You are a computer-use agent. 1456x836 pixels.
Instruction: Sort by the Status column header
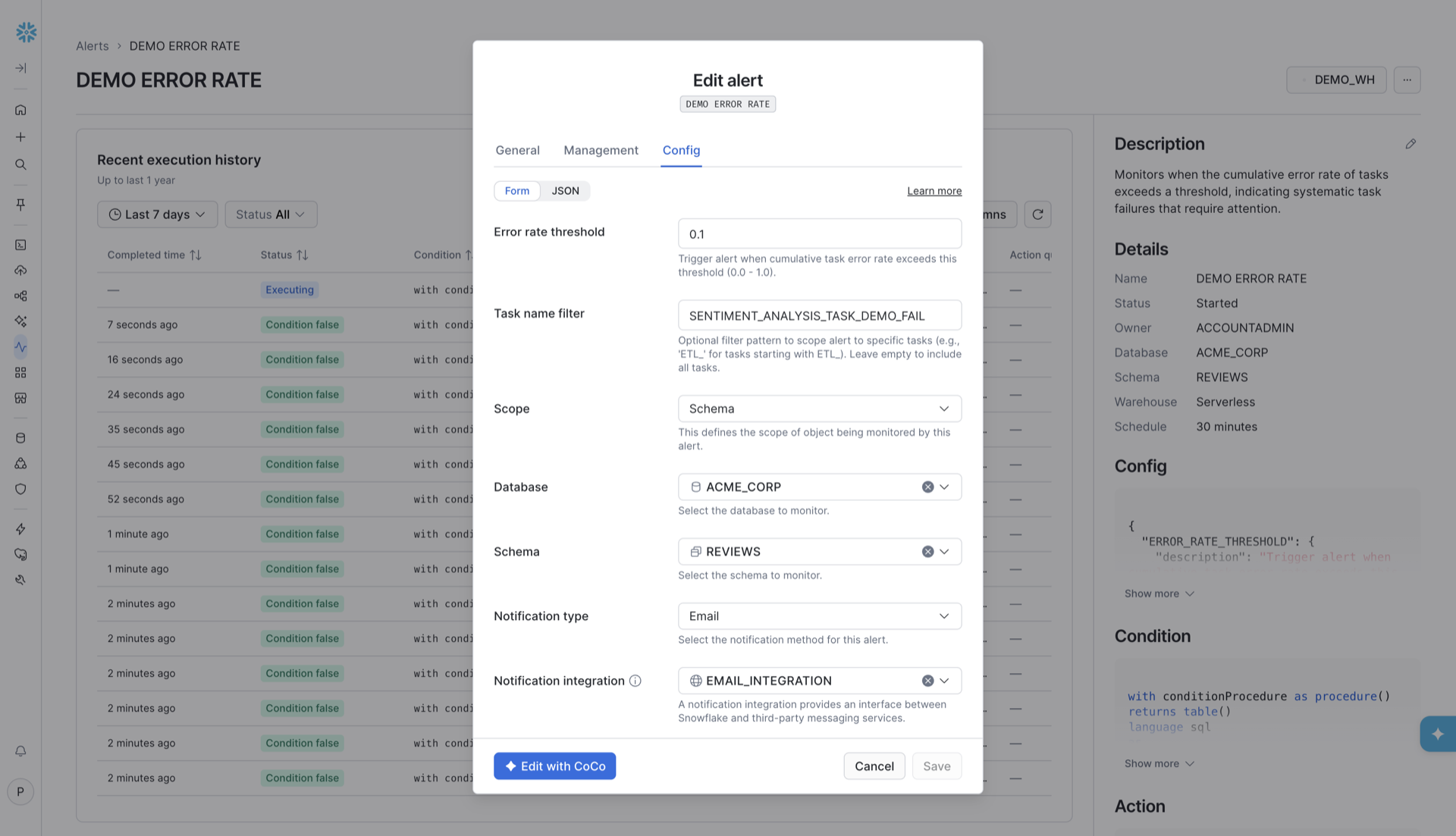click(284, 255)
